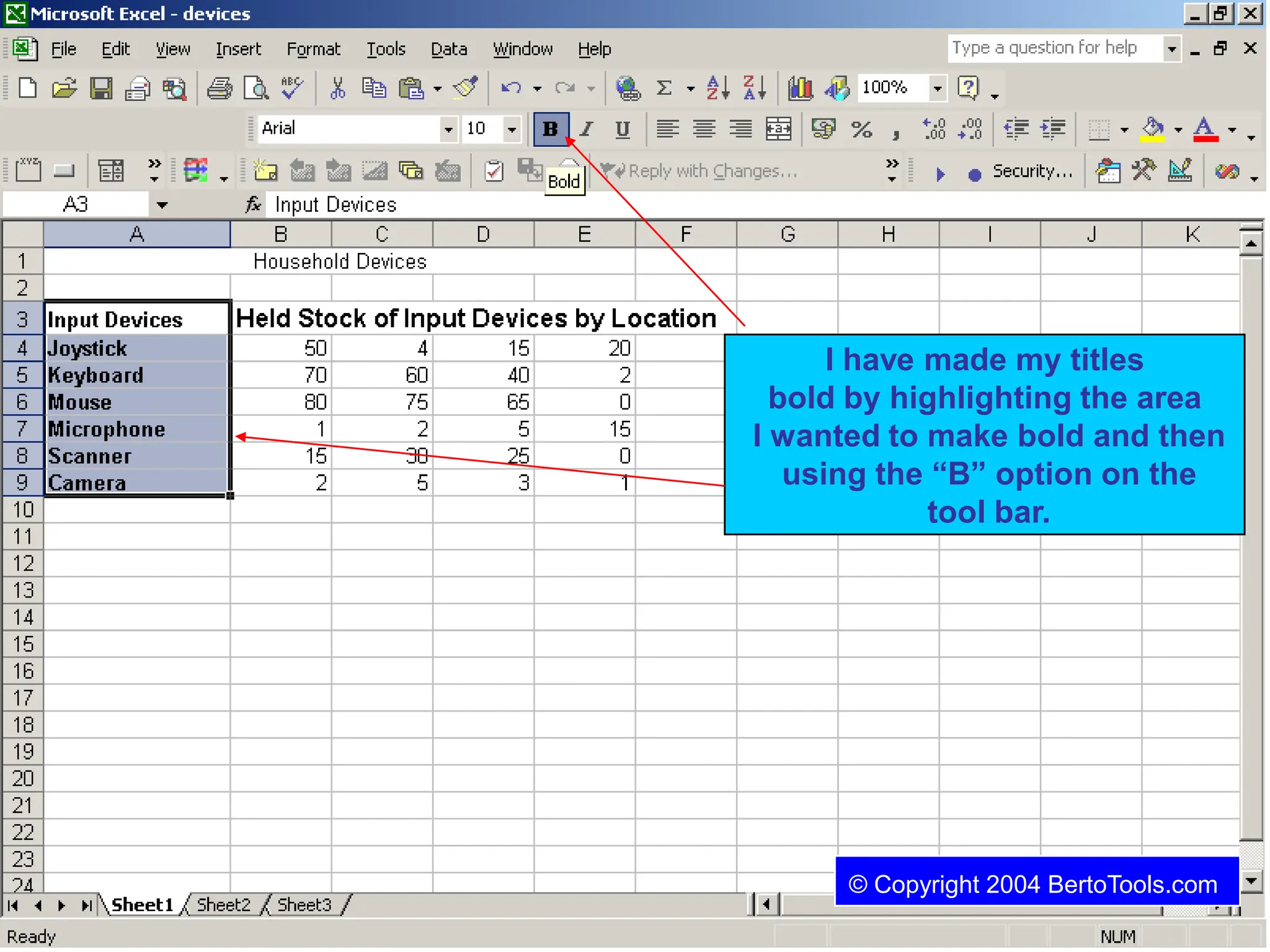Open the Borders dropdown arrow
The width and height of the screenshot is (1270, 952).
point(1124,130)
